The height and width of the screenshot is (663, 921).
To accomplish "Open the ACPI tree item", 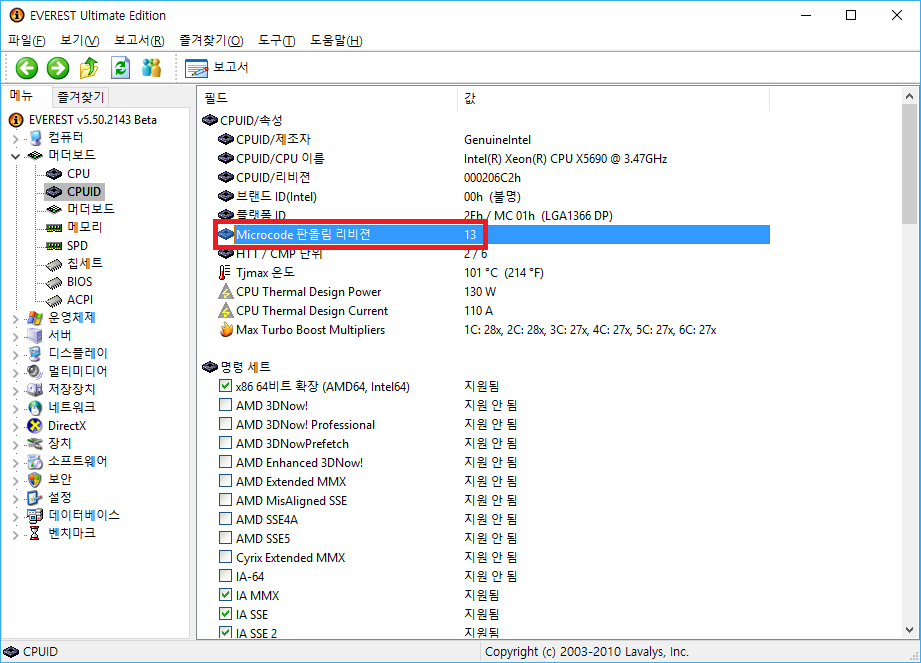I will pos(69,300).
